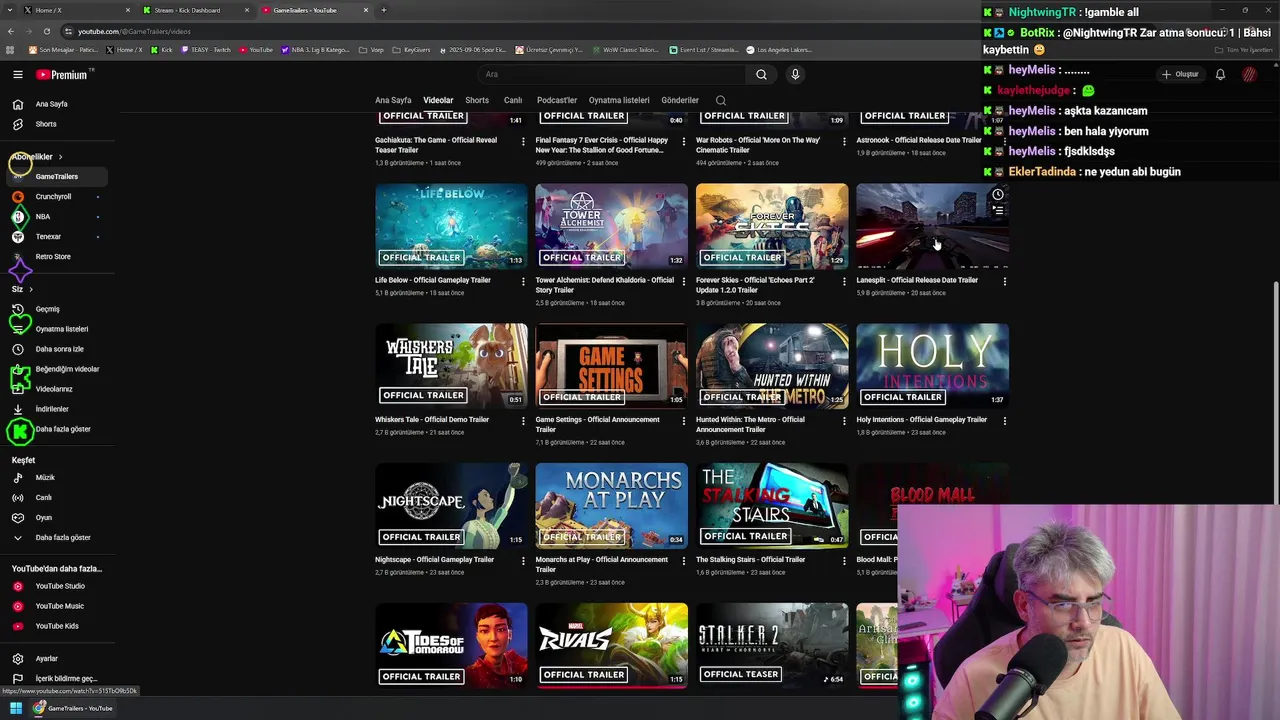Open the Crunchyroll subscription channel
Viewport: 1280px width, 720px height.
(57, 197)
